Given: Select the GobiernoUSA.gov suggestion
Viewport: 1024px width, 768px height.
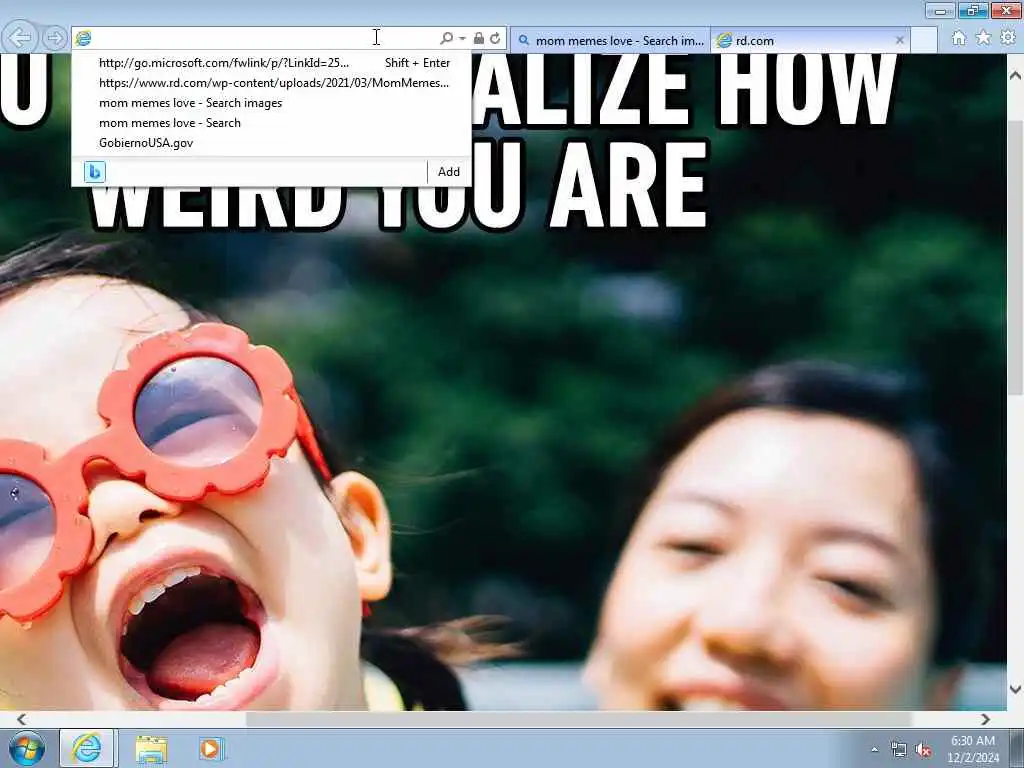Looking at the screenshot, I should [271, 143].
